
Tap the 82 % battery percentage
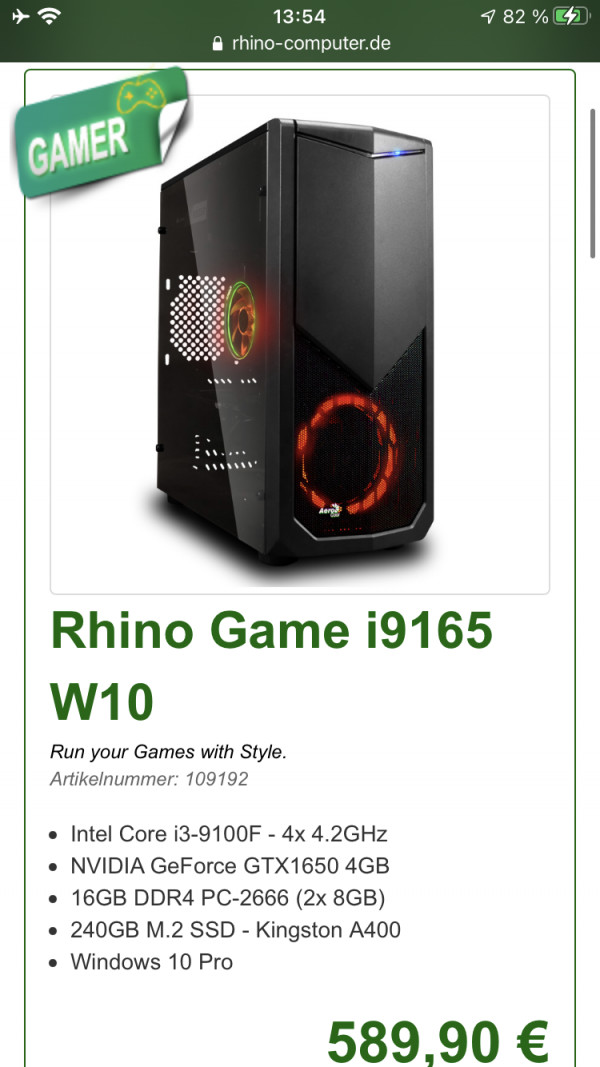(525, 16)
